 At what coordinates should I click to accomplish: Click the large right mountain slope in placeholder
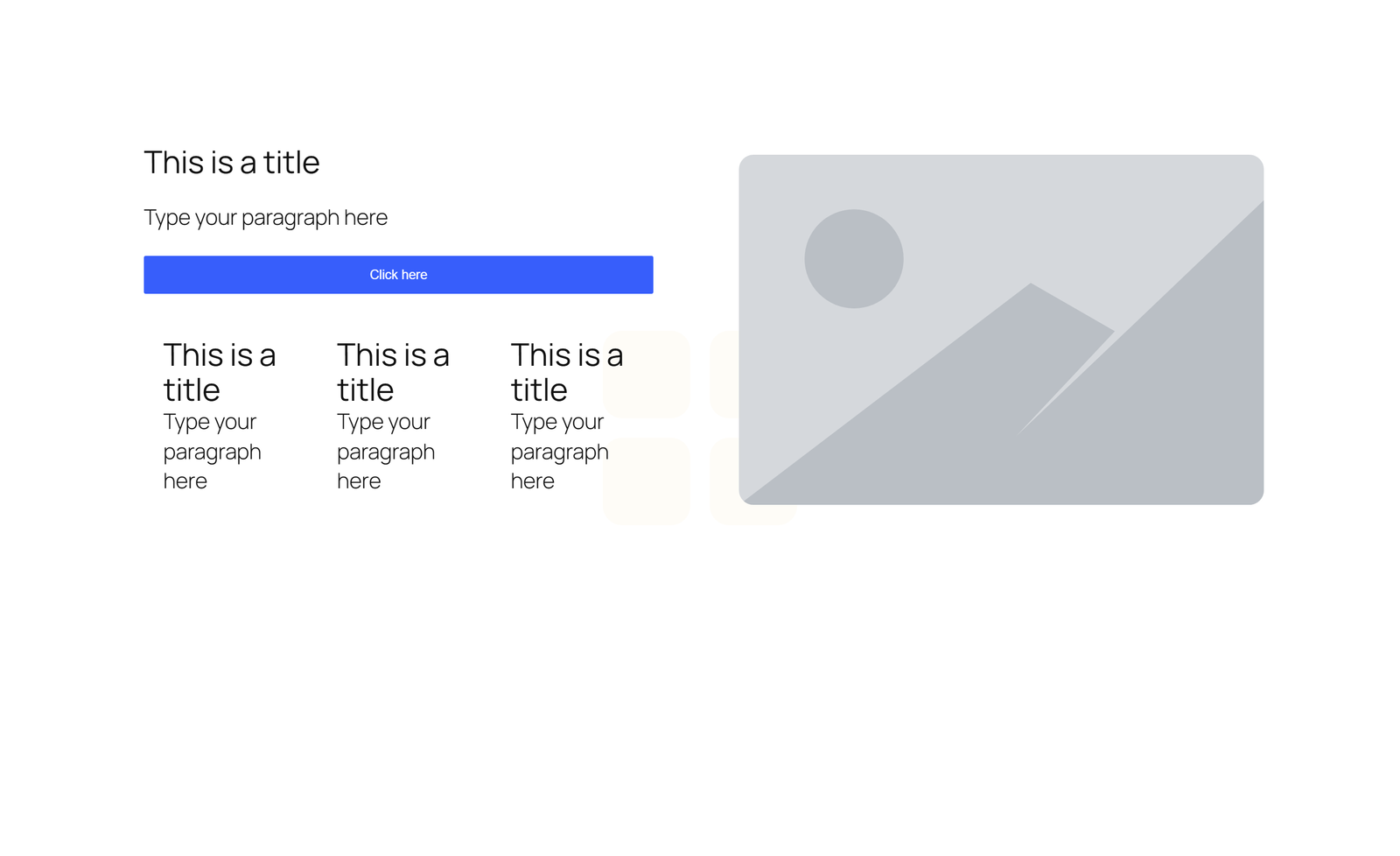coord(1190,394)
